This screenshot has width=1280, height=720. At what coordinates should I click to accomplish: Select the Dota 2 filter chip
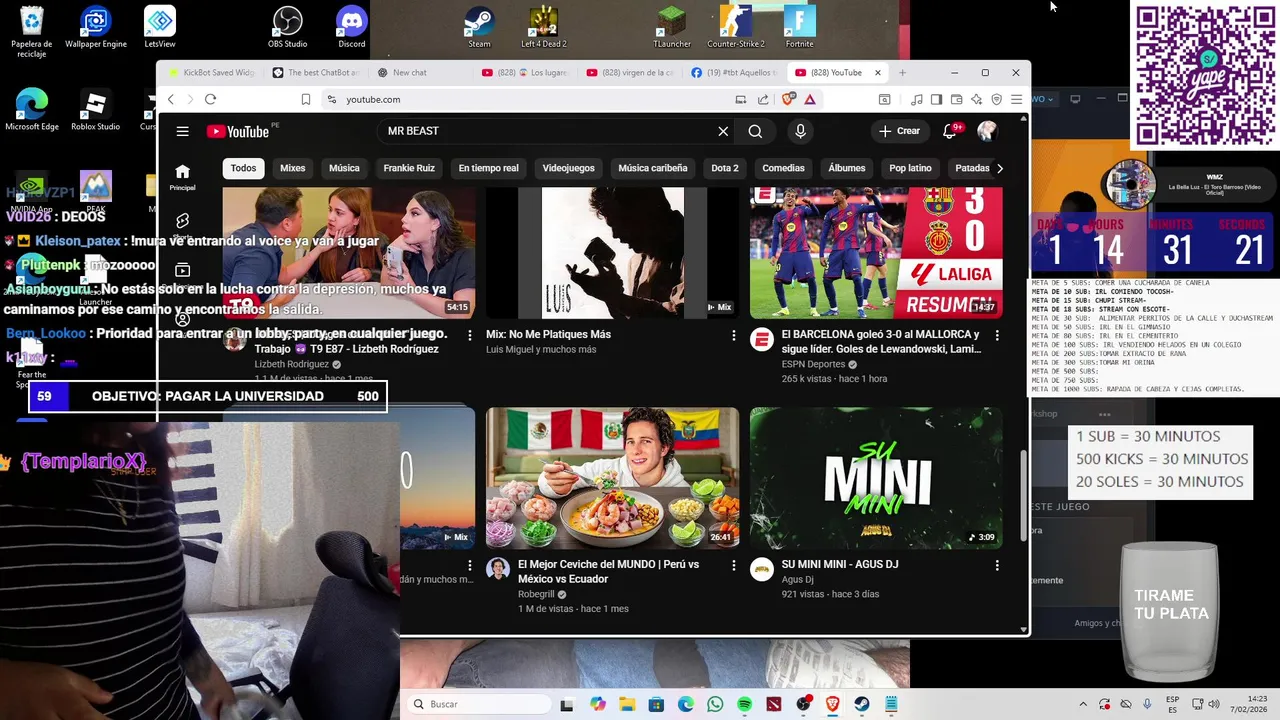click(x=725, y=168)
